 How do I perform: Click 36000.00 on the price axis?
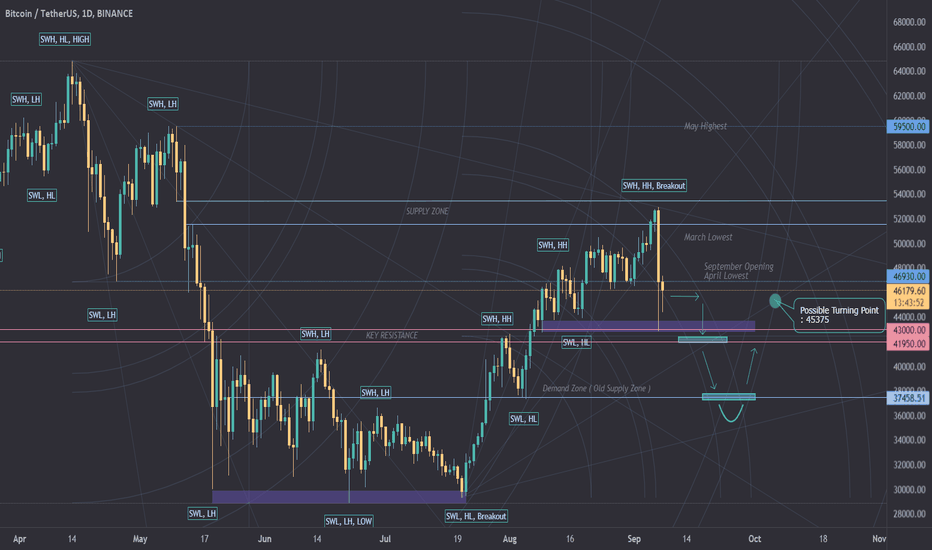[x=909, y=416]
